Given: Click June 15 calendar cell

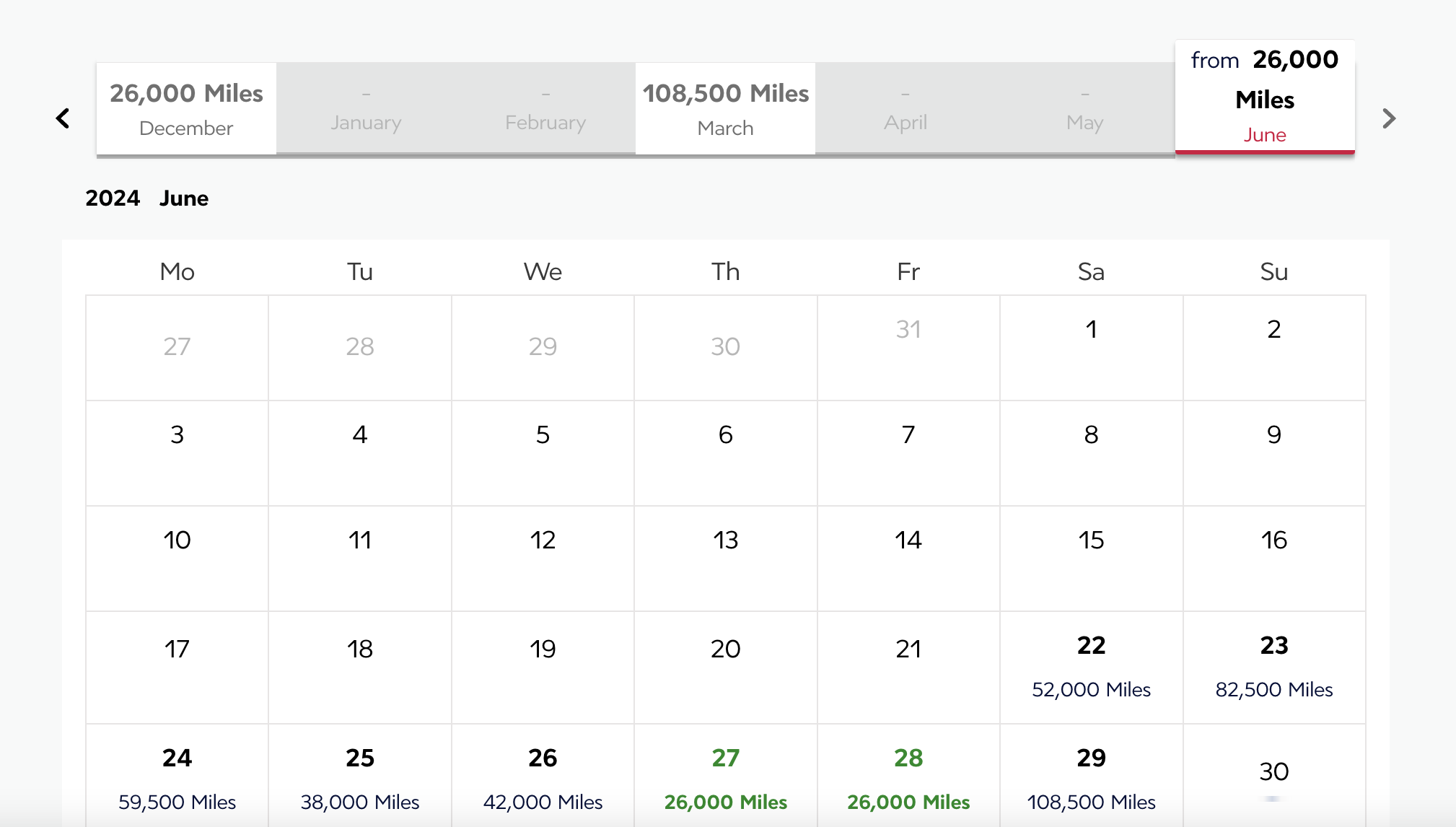Looking at the screenshot, I should [1091, 559].
